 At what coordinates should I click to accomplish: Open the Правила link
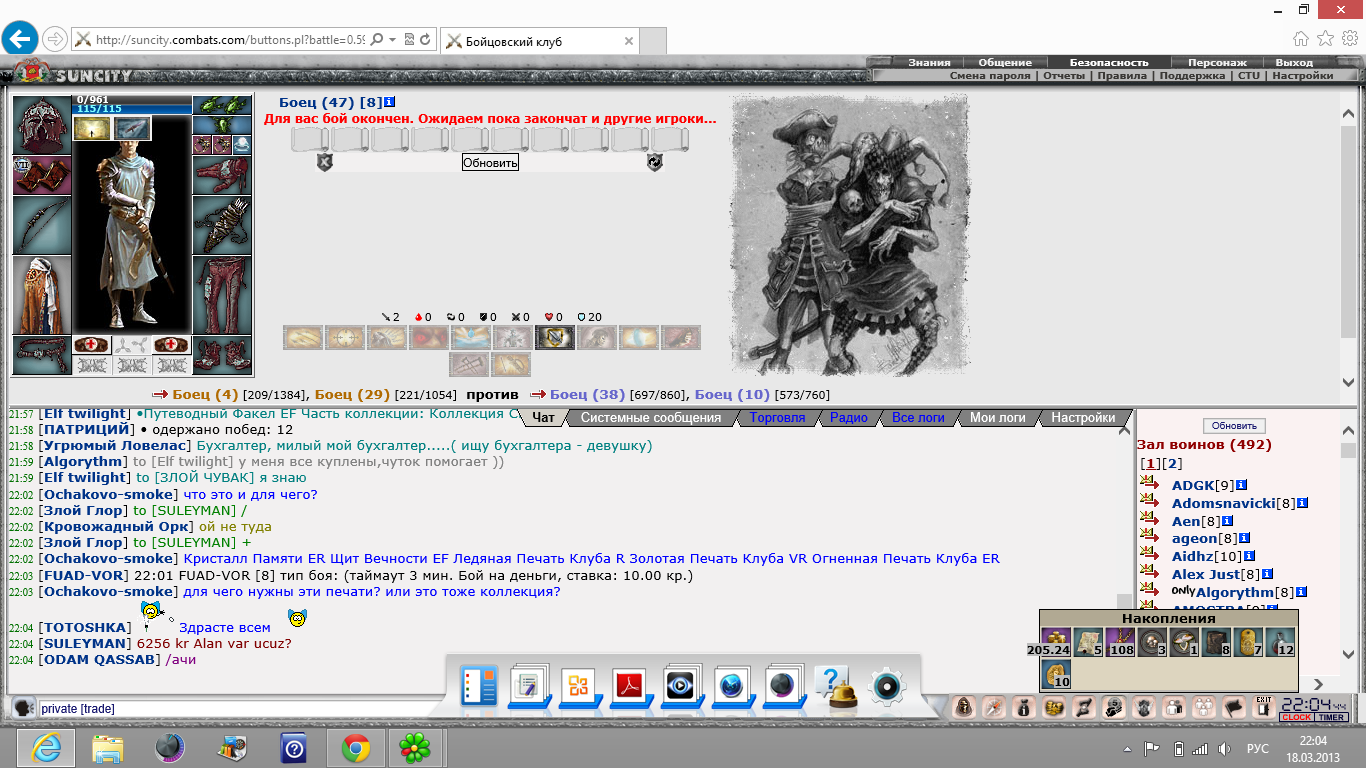pyautogui.click(x=1121, y=76)
